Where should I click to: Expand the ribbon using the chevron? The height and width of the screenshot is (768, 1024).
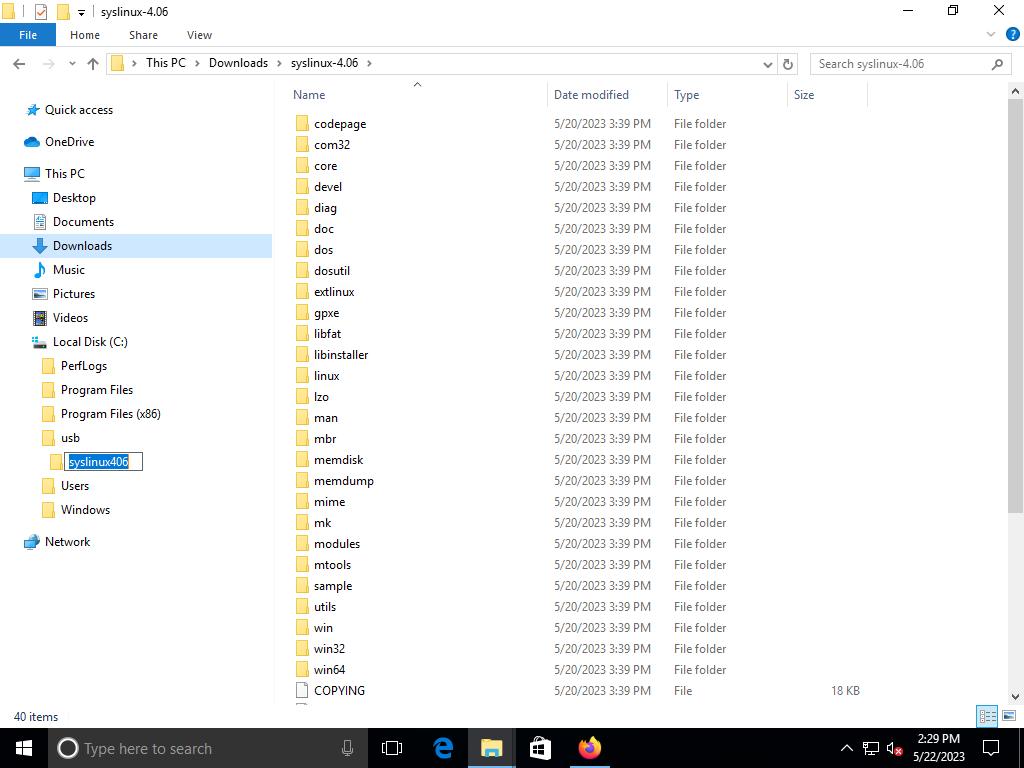pos(991,34)
